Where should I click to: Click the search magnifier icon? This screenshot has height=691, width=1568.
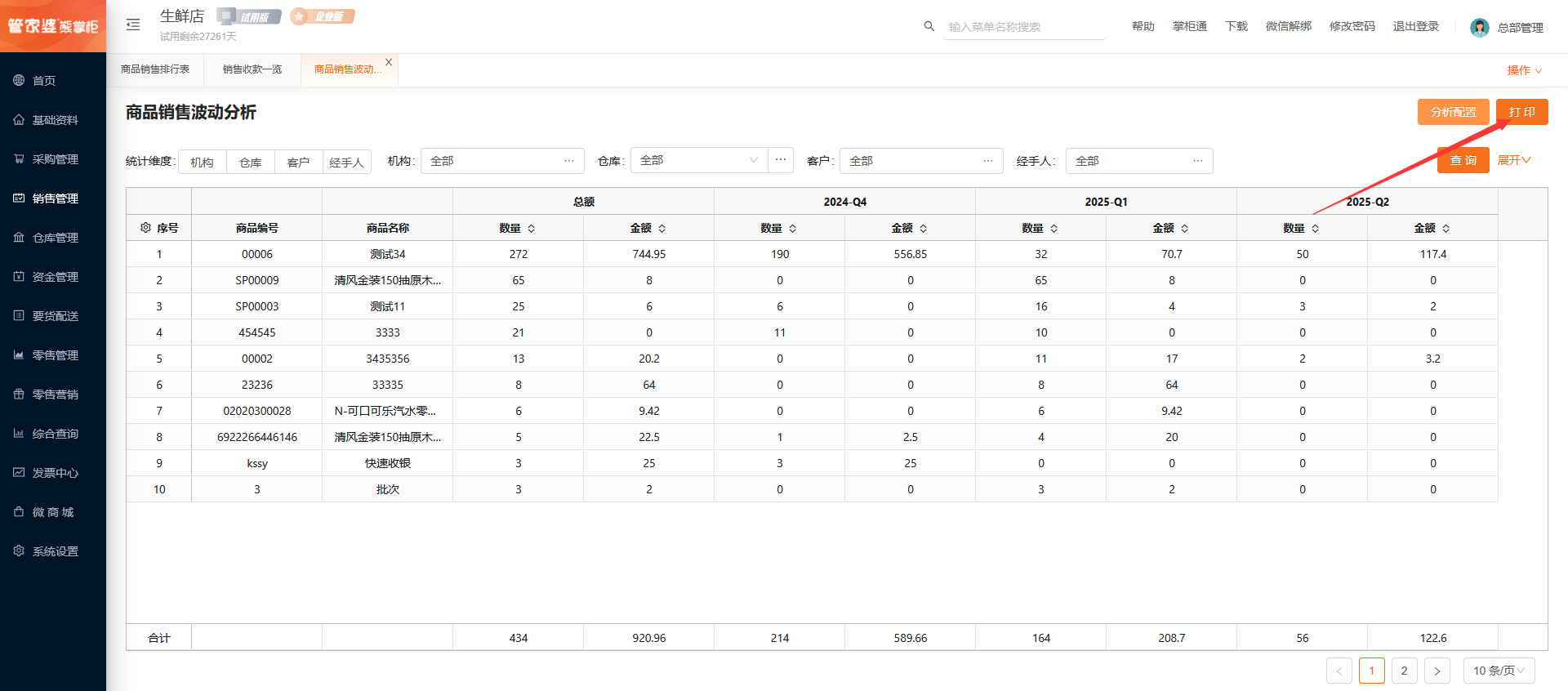coord(929,26)
